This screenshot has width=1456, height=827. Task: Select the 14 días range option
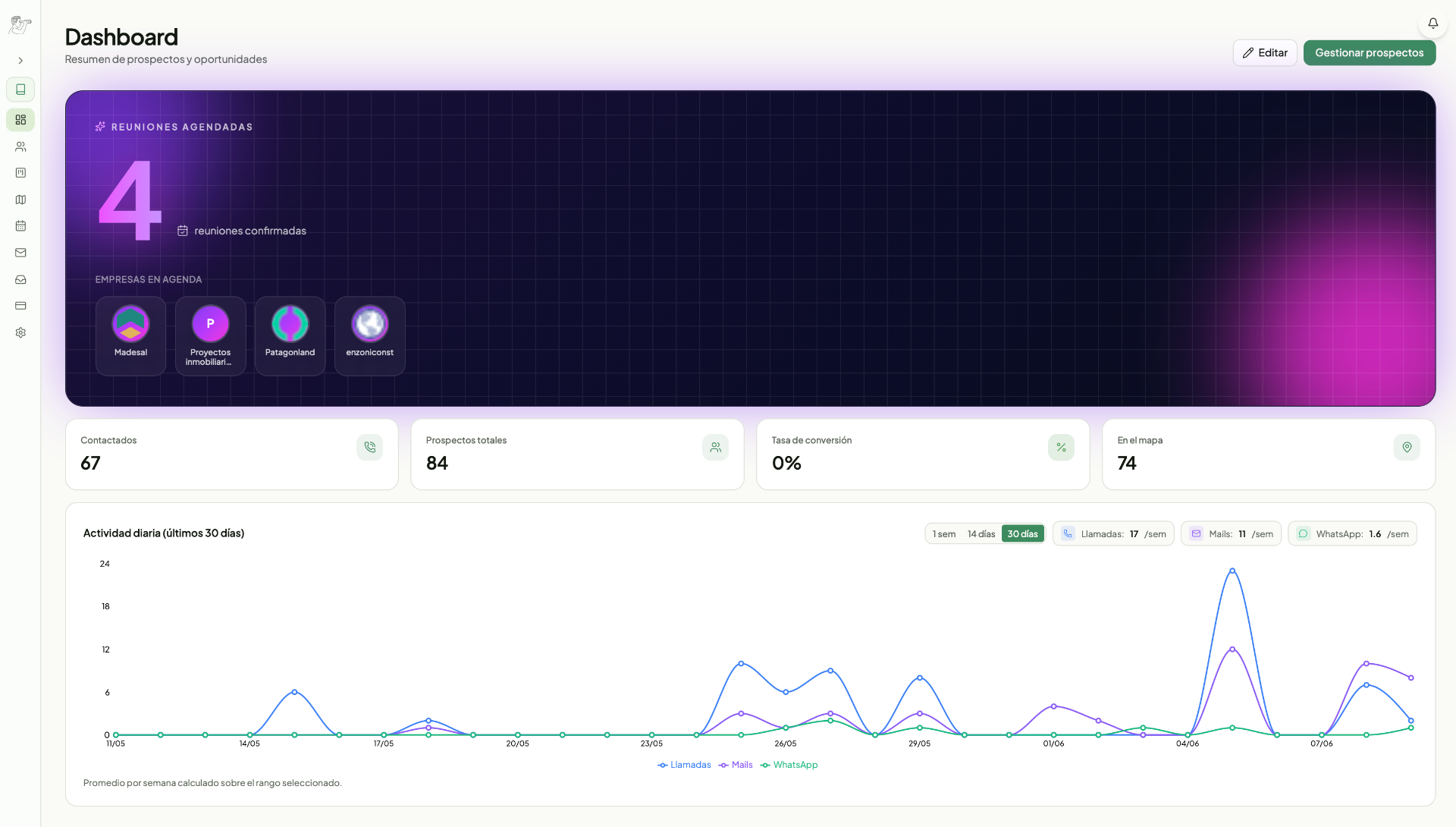click(x=981, y=534)
